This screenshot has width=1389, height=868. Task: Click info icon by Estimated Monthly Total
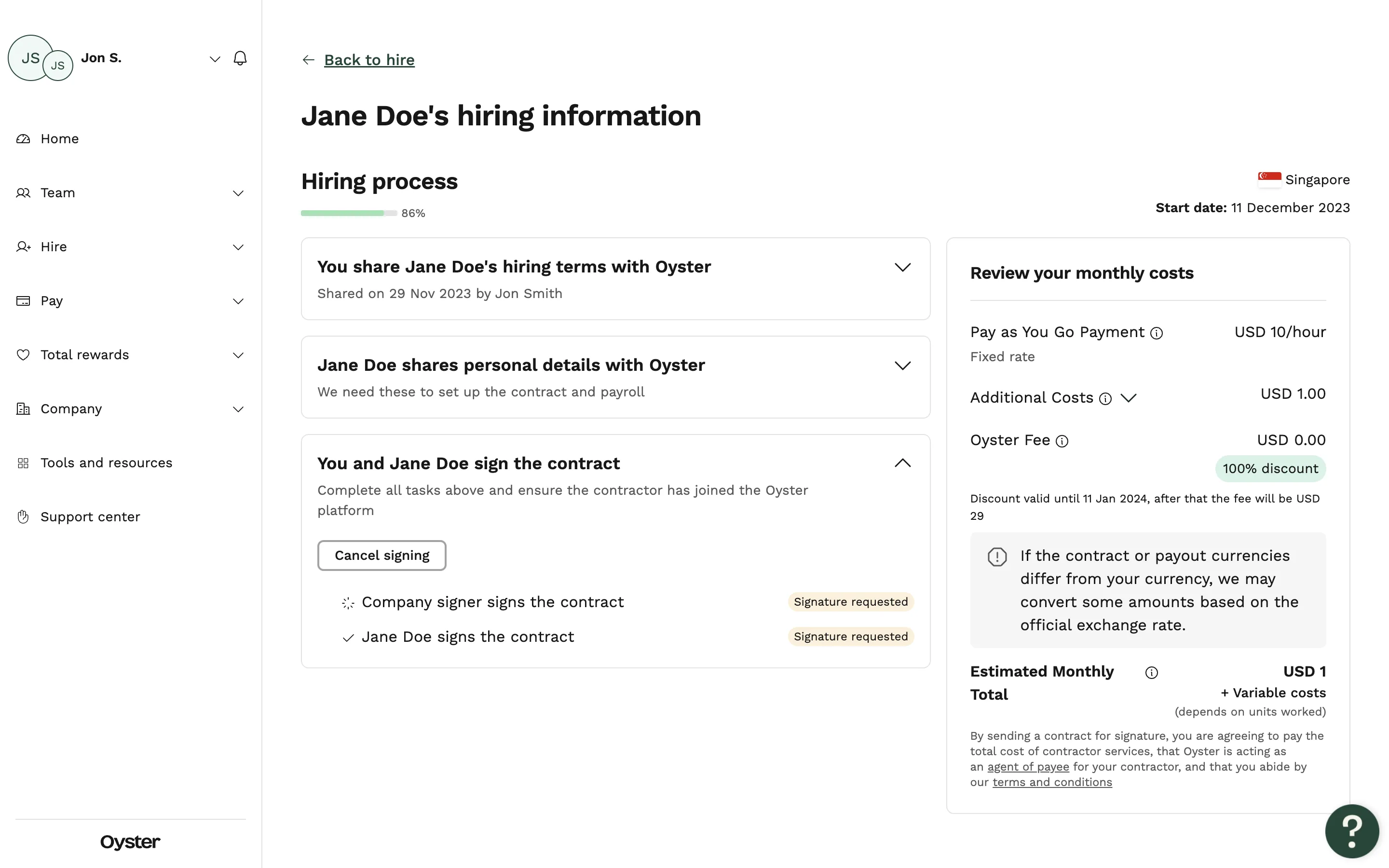(x=1151, y=673)
